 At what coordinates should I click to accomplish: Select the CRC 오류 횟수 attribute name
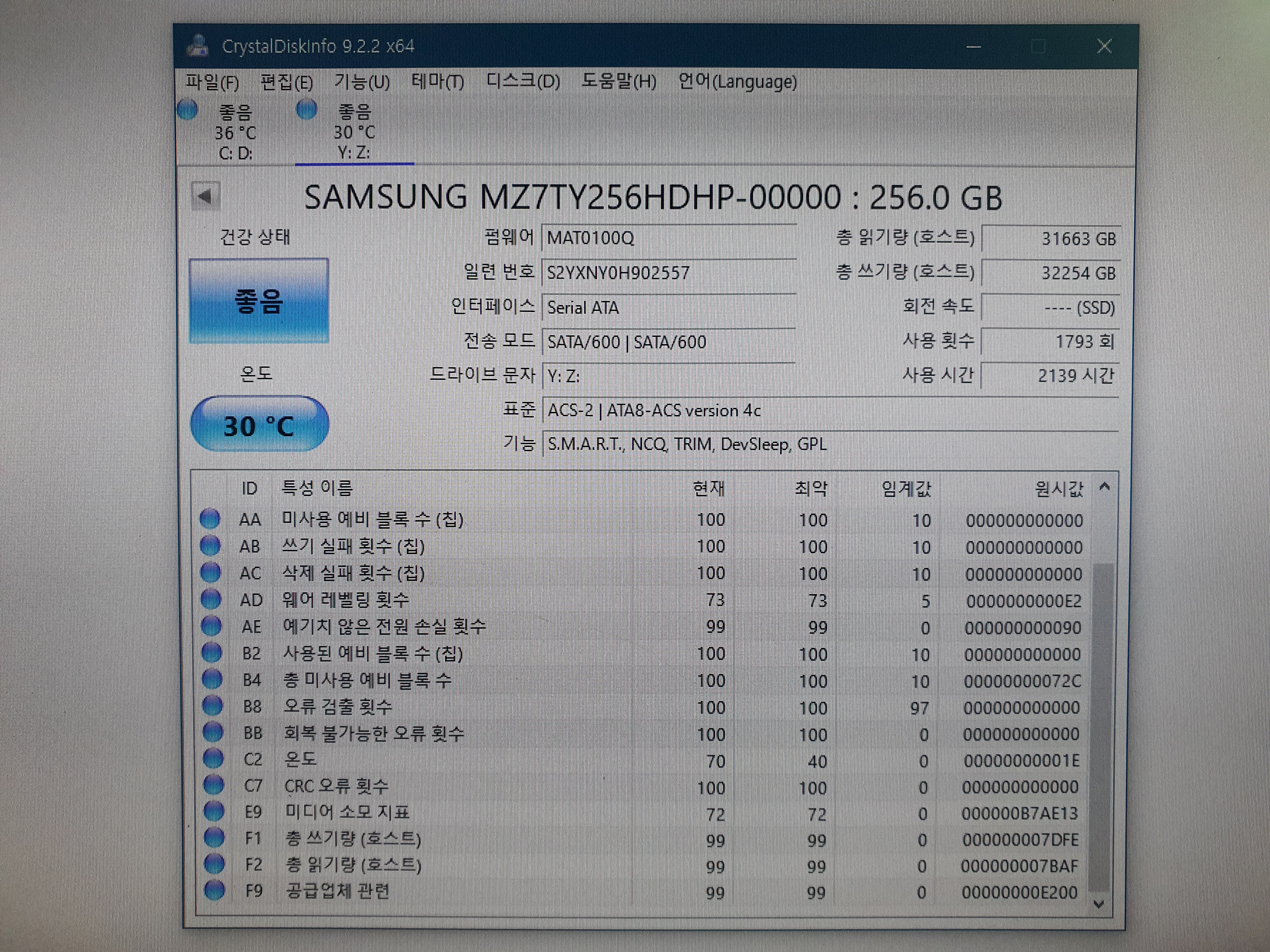(337, 785)
